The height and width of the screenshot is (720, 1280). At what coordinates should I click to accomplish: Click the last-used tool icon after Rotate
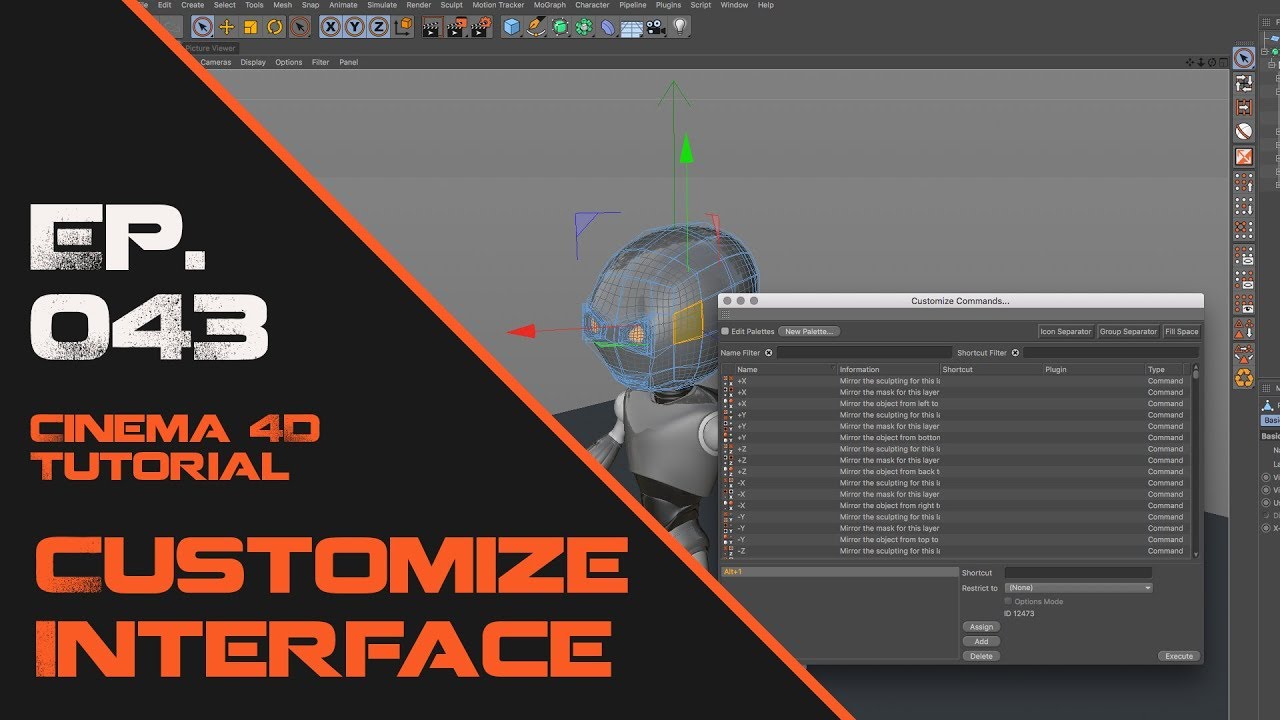pyautogui.click(x=299, y=27)
